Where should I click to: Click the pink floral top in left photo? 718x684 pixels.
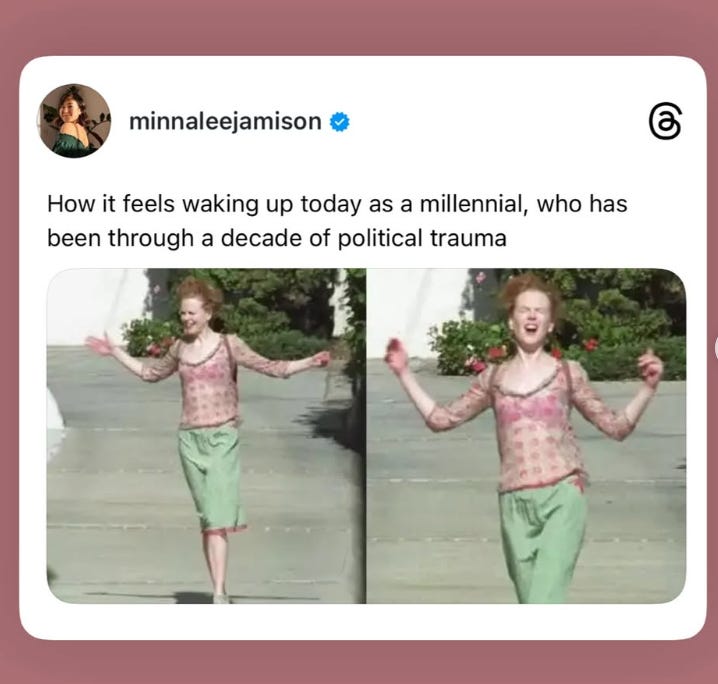tap(208, 385)
